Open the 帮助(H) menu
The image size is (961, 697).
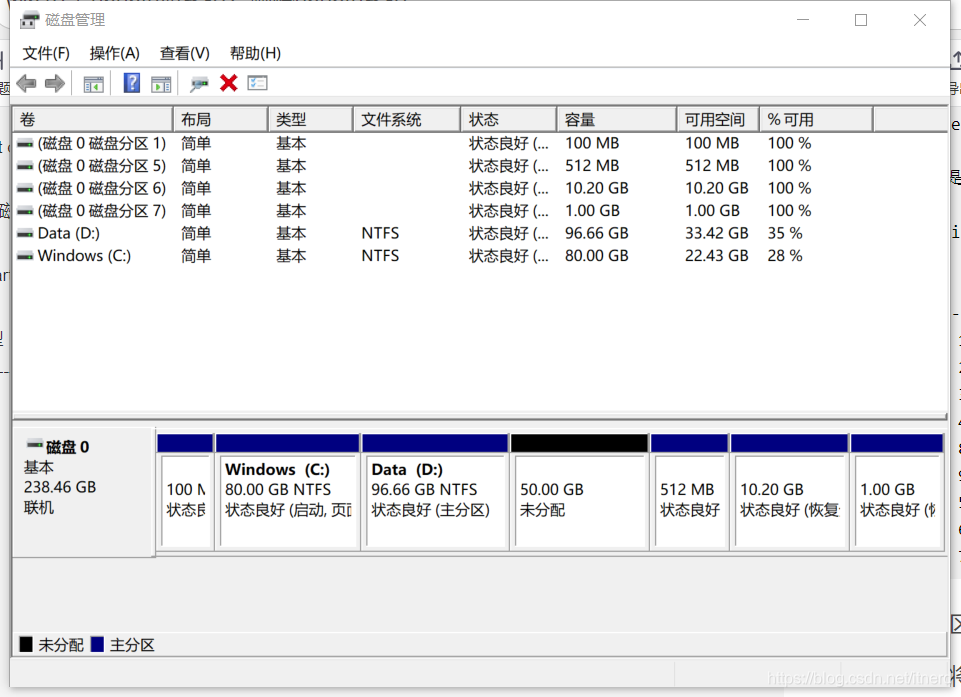click(x=255, y=53)
